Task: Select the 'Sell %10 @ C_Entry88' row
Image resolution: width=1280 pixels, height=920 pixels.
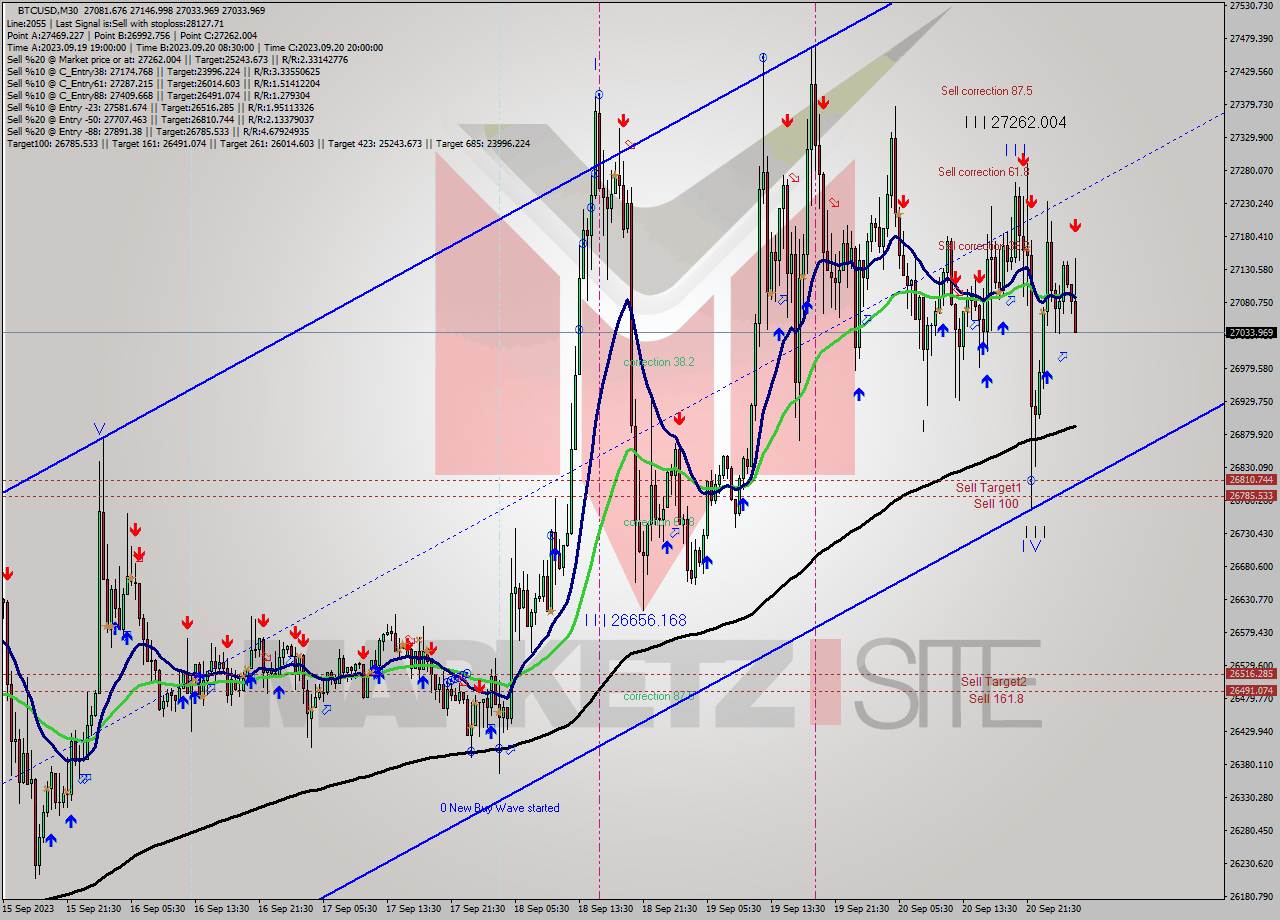Action: point(159,95)
